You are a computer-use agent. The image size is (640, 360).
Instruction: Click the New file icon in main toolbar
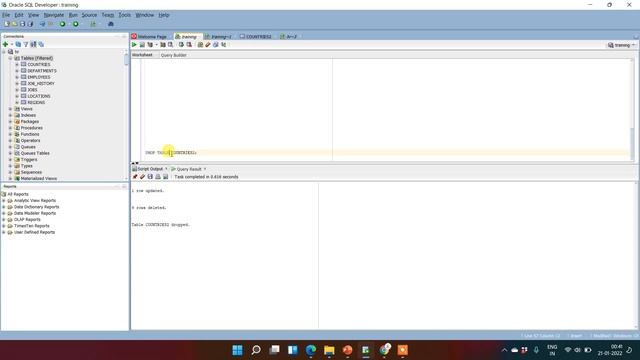point(7,24)
